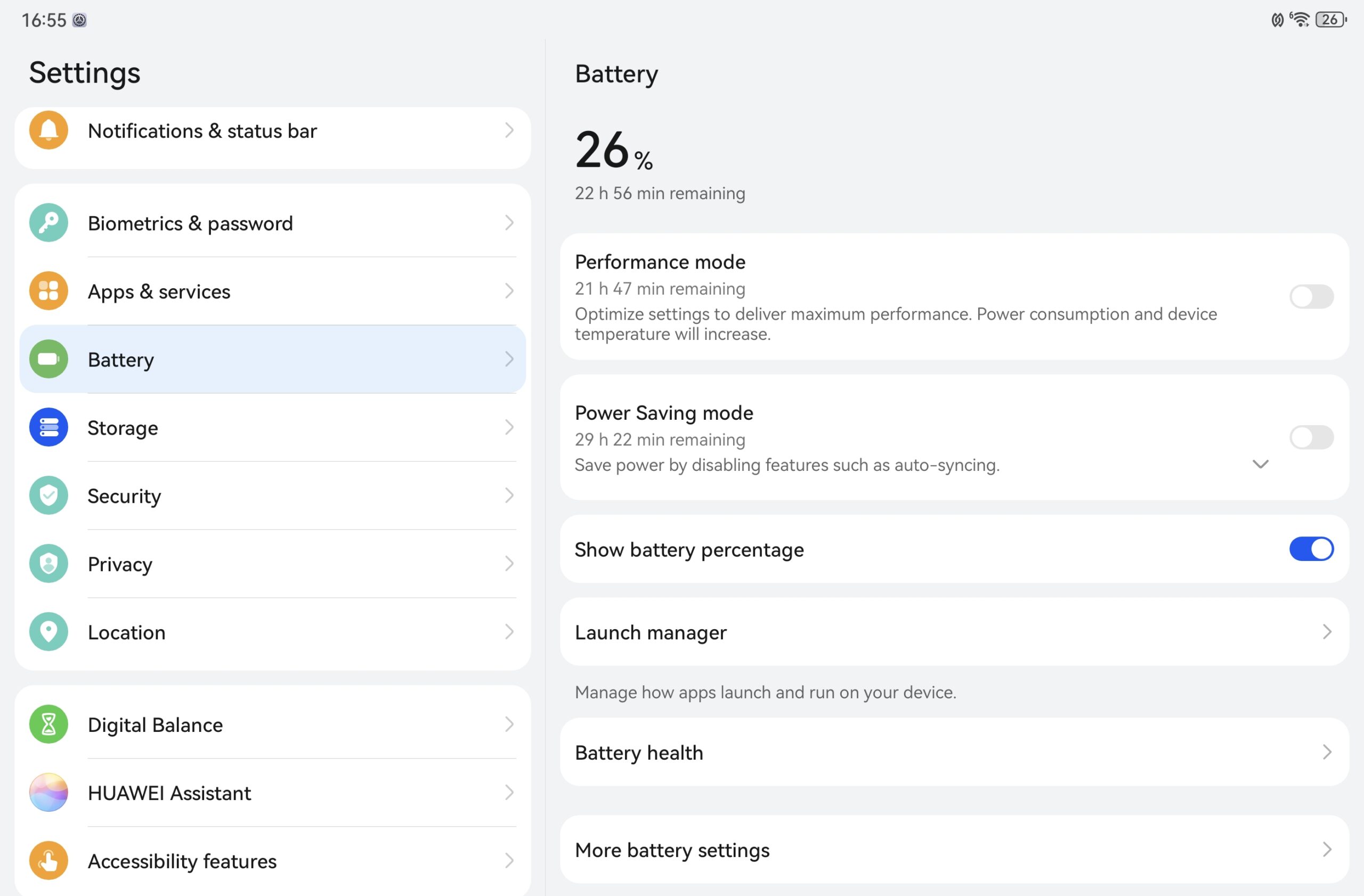Click the Battery health chevron
1364x896 pixels.
(1327, 752)
